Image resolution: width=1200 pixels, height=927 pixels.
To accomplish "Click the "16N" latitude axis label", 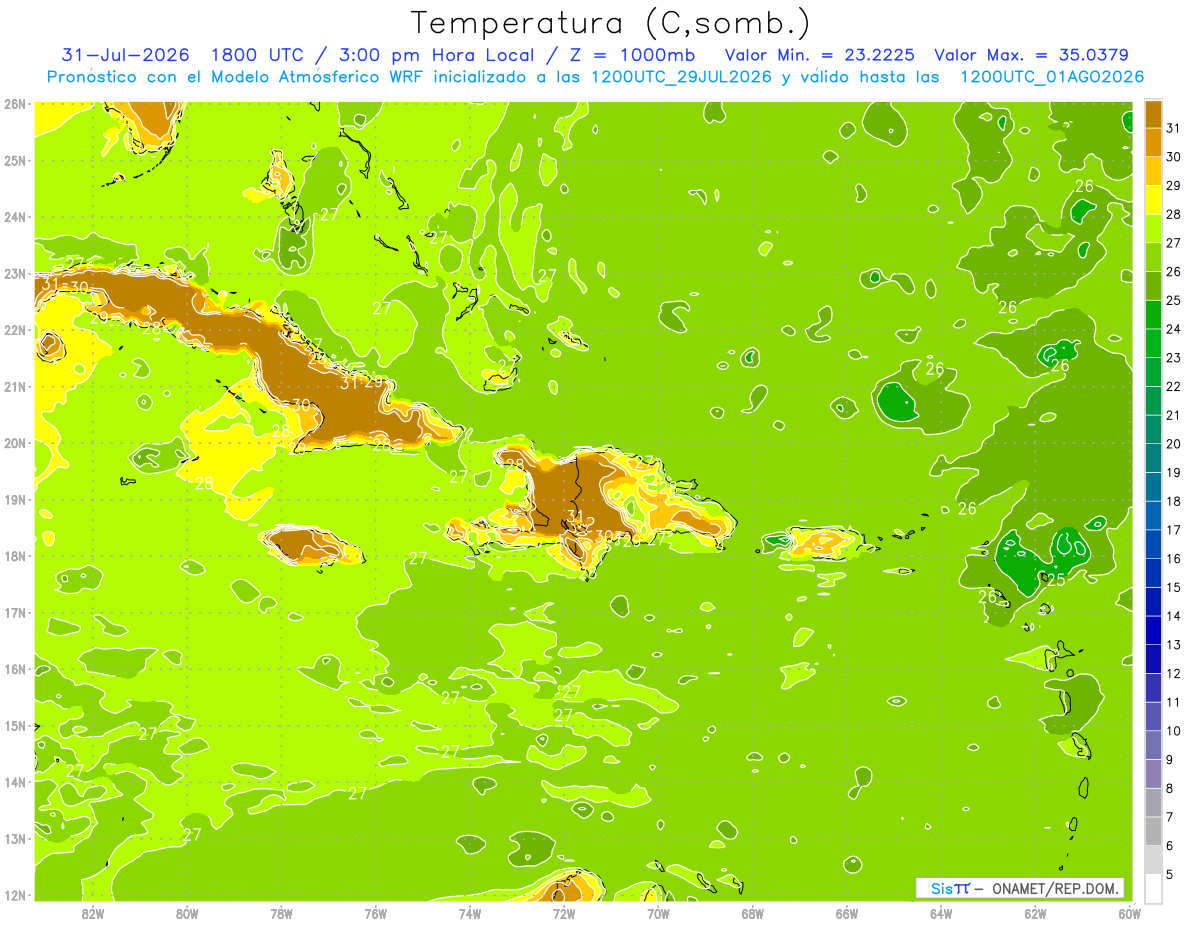I will 15,669.
